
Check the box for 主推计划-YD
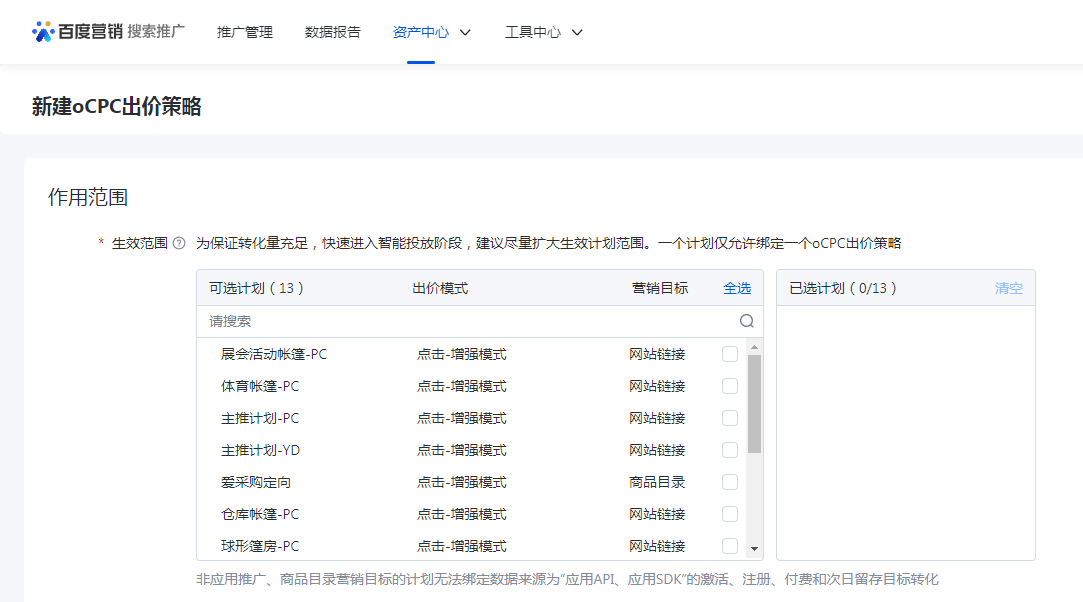tap(730, 450)
